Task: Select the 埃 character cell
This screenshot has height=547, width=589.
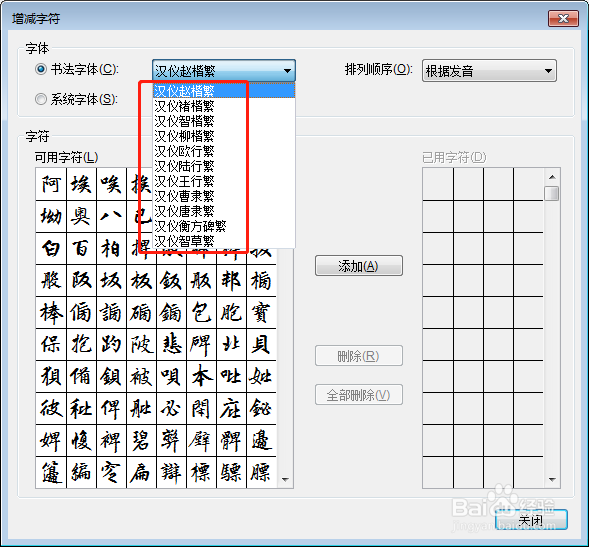Action: [x=81, y=184]
